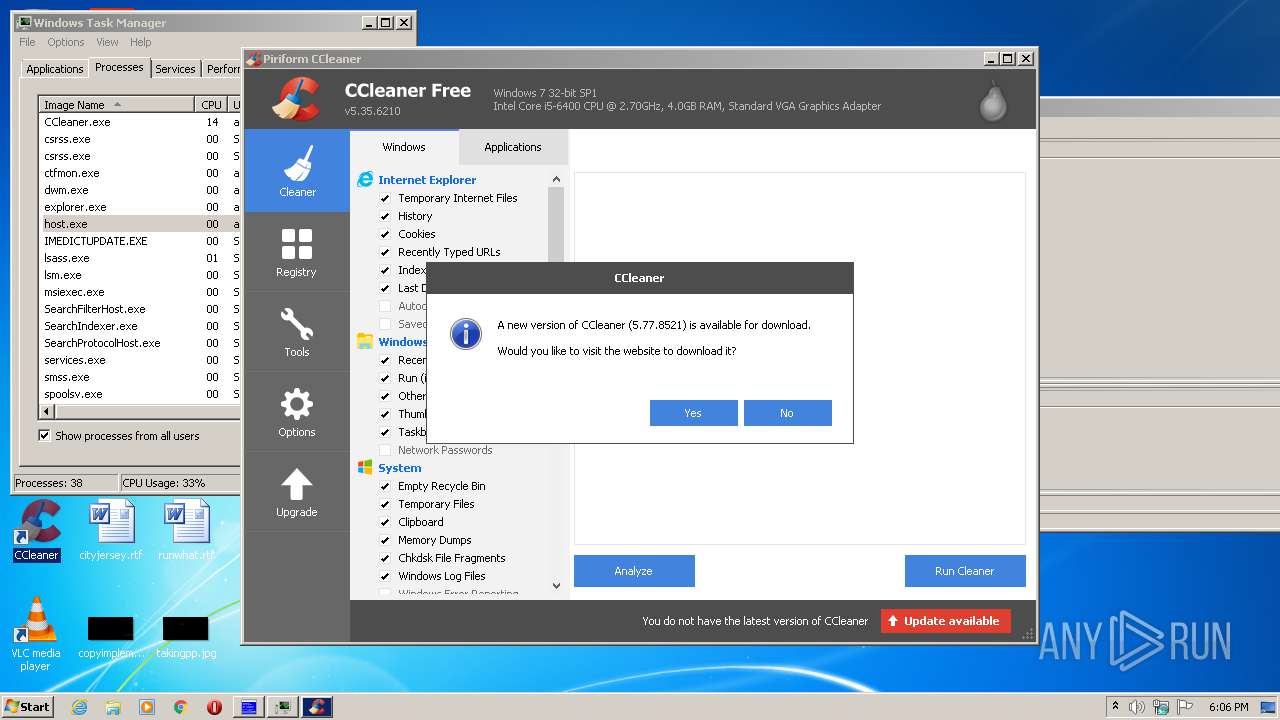
Task: Click the red Update available button
Action: pos(946,621)
